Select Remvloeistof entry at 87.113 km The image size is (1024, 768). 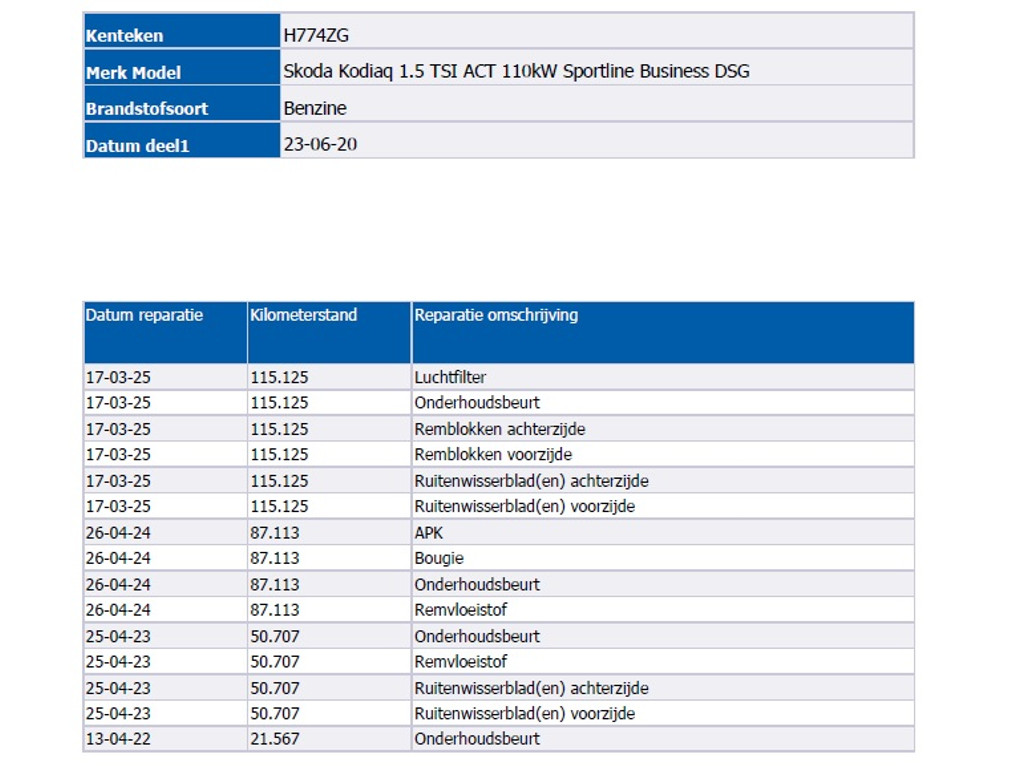coord(460,610)
